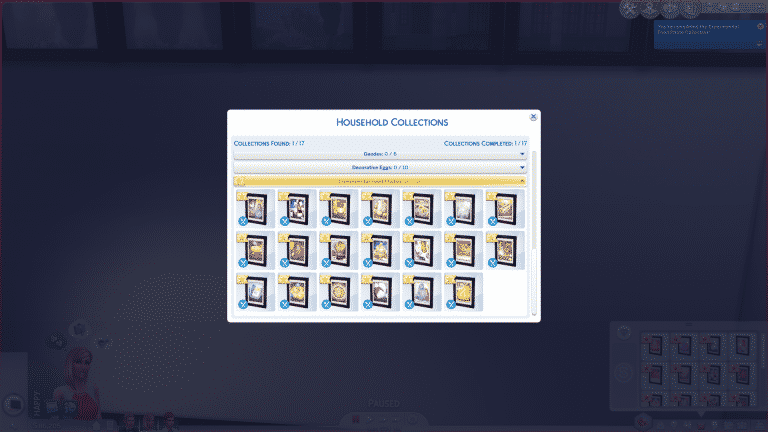Click first framed photo in inventory panel
This screenshot has width=768, height=432.
654,345
